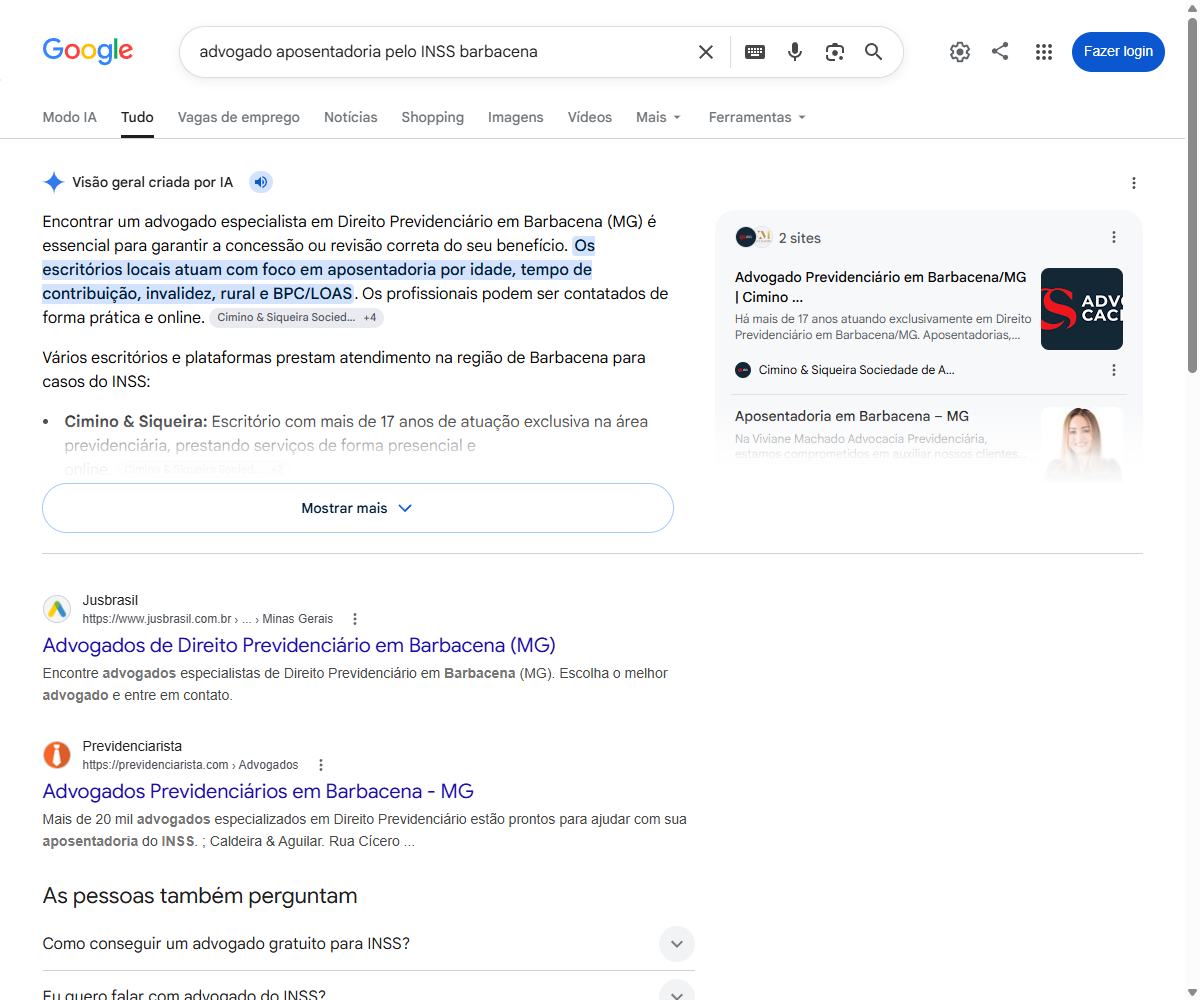Select the 'Tudo' tab

[137, 117]
